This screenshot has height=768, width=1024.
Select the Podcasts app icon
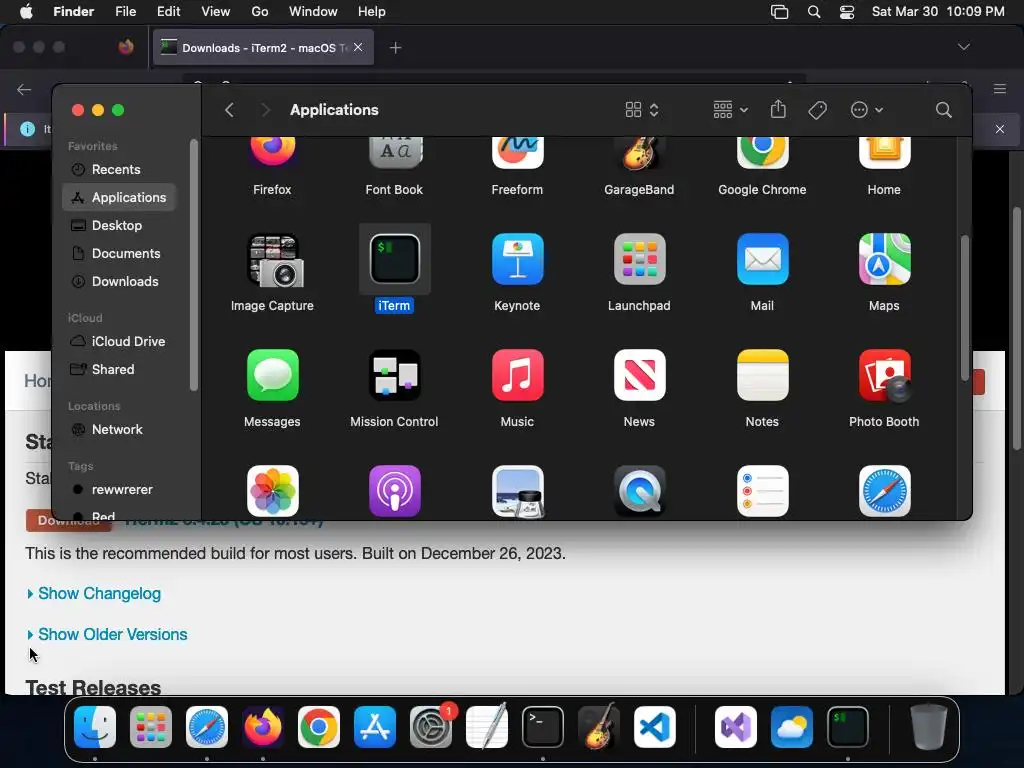(394, 491)
